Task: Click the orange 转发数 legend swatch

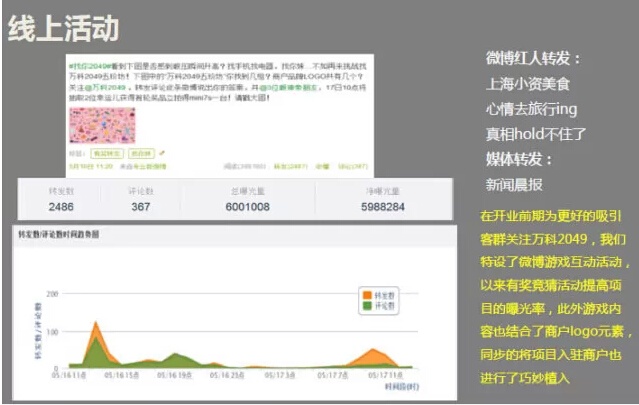Action: (x=365, y=294)
